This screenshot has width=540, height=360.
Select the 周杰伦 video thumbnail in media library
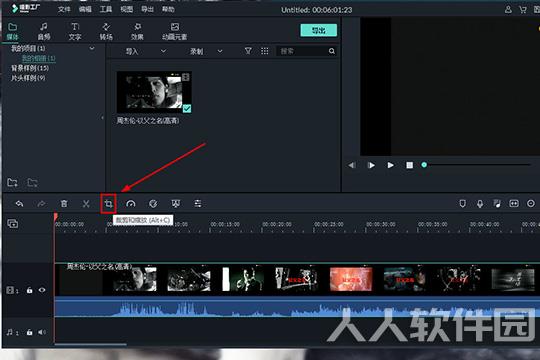click(154, 92)
